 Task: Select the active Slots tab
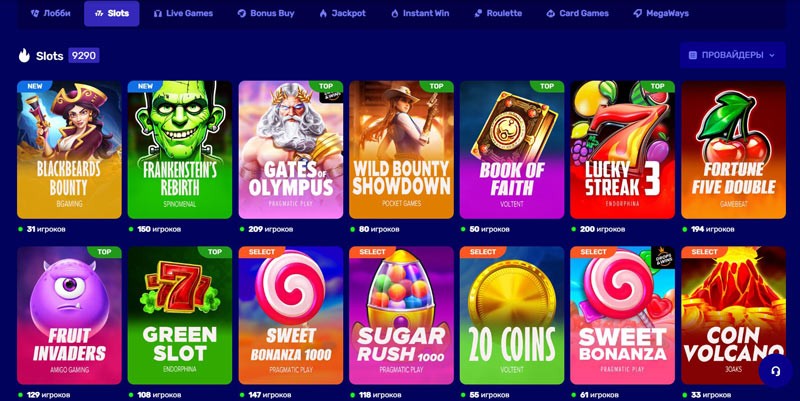coord(112,14)
